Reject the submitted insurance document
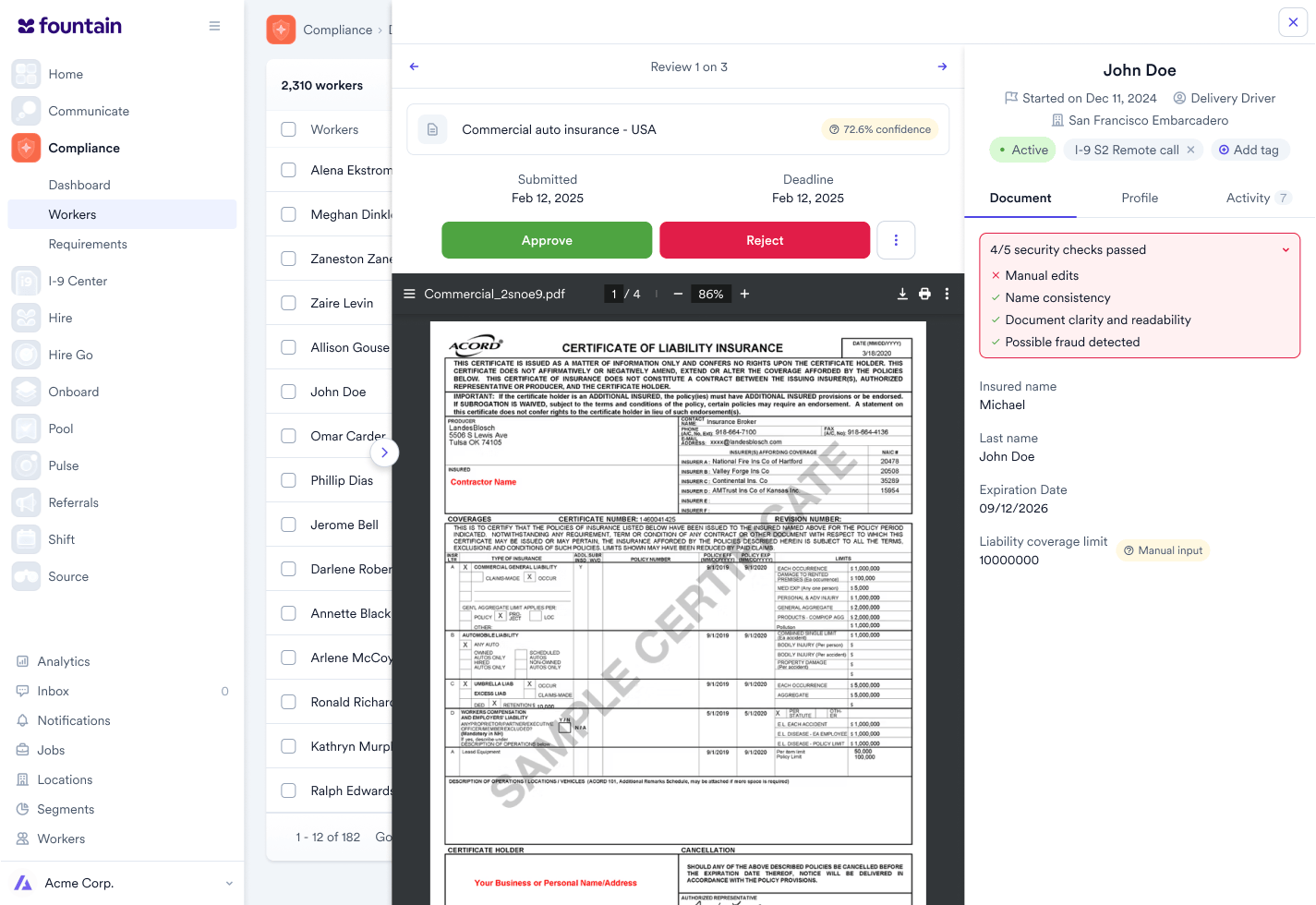1316x905 pixels. [764, 240]
